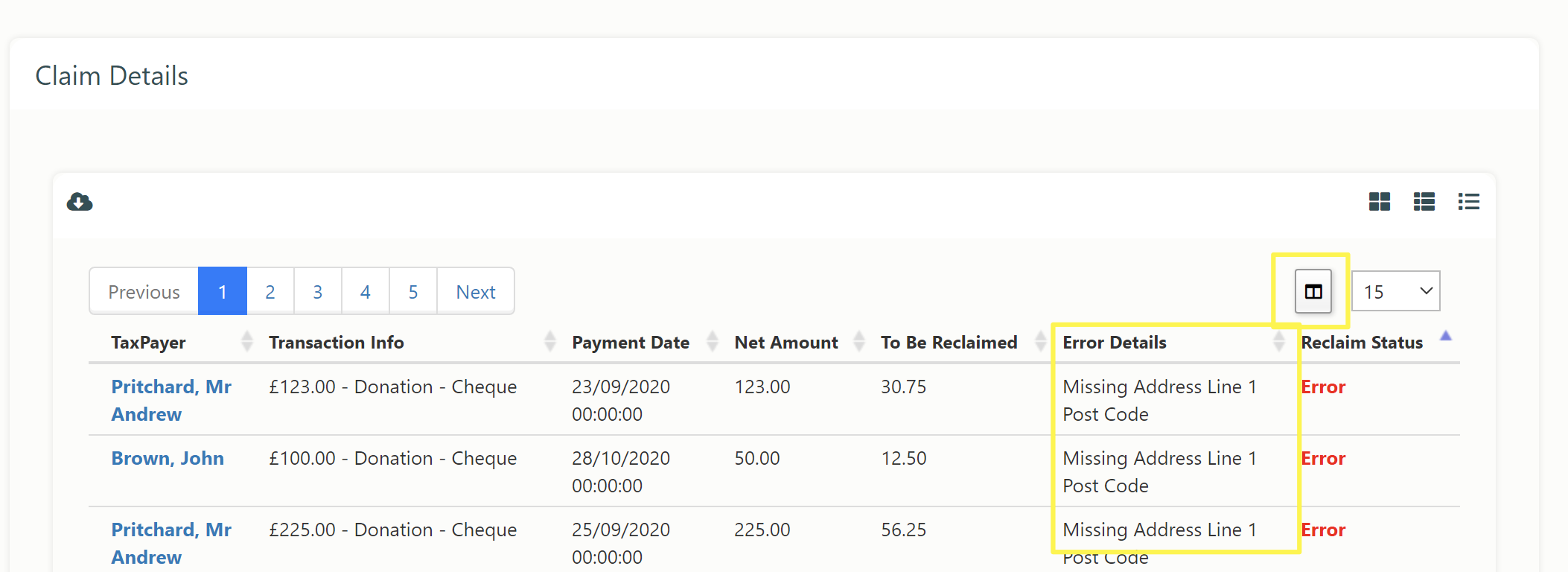Click error details in Brown, John row
The width and height of the screenshot is (1568, 572).
coord(1160,472)
